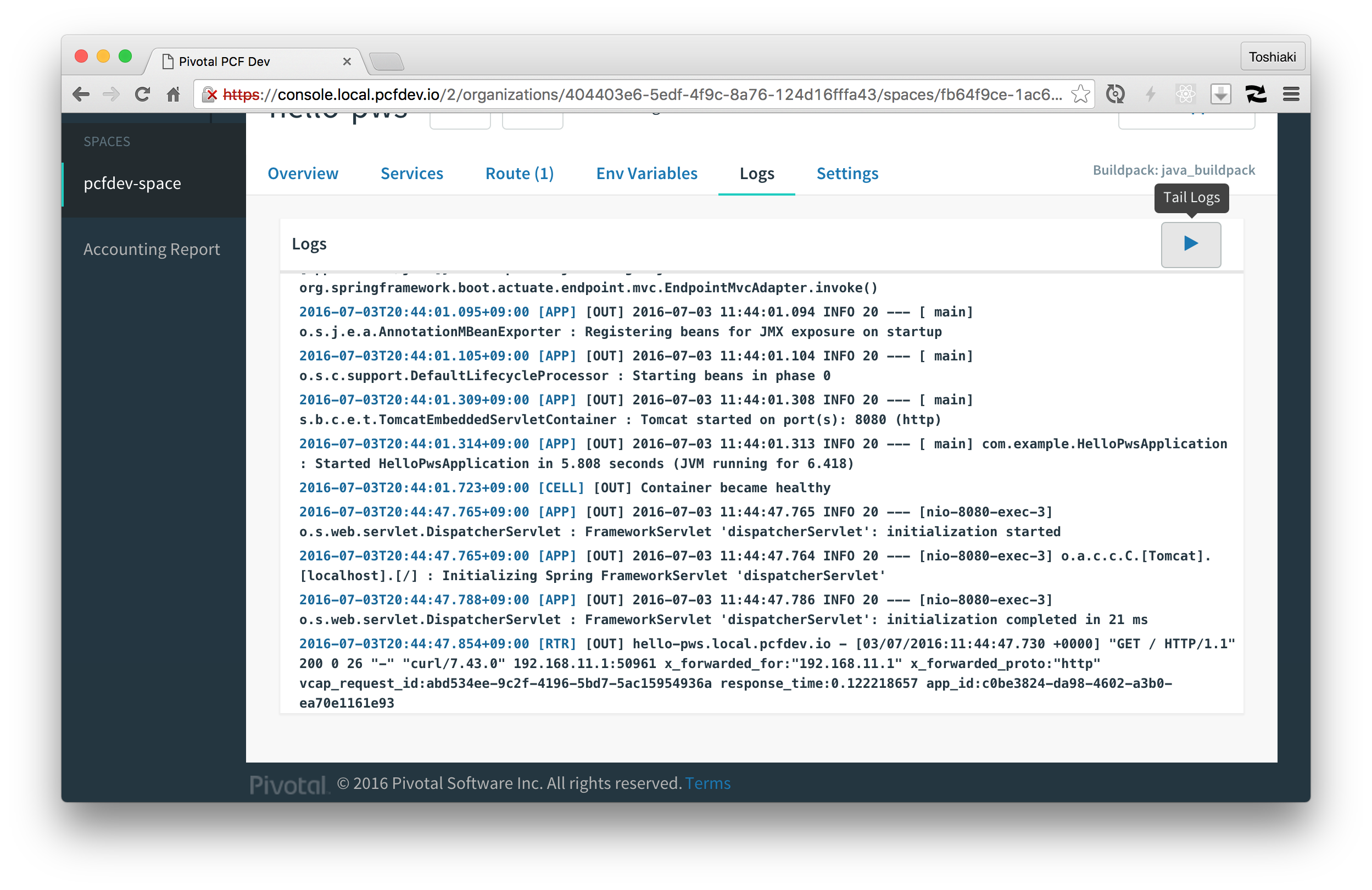Open Chrome hamburger menu
Screen dimensions: 1372x890
pyautogui.click(x=1291, y=94)
